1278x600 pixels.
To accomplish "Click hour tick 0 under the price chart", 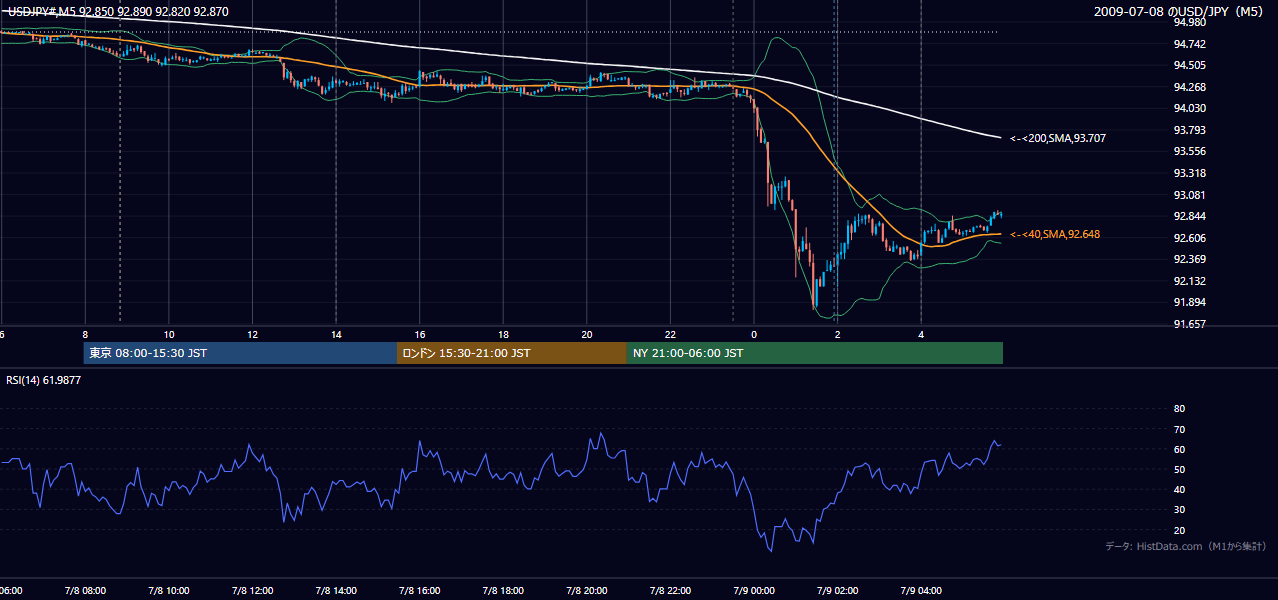I will [754, 335].
